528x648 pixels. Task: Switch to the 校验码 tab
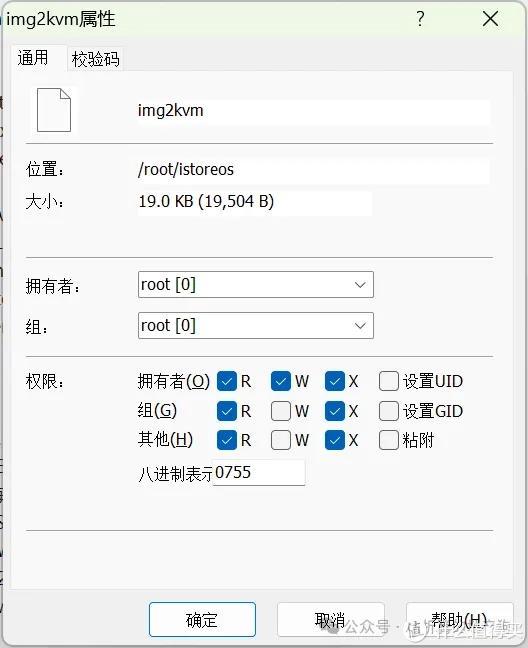click(95, 59)
